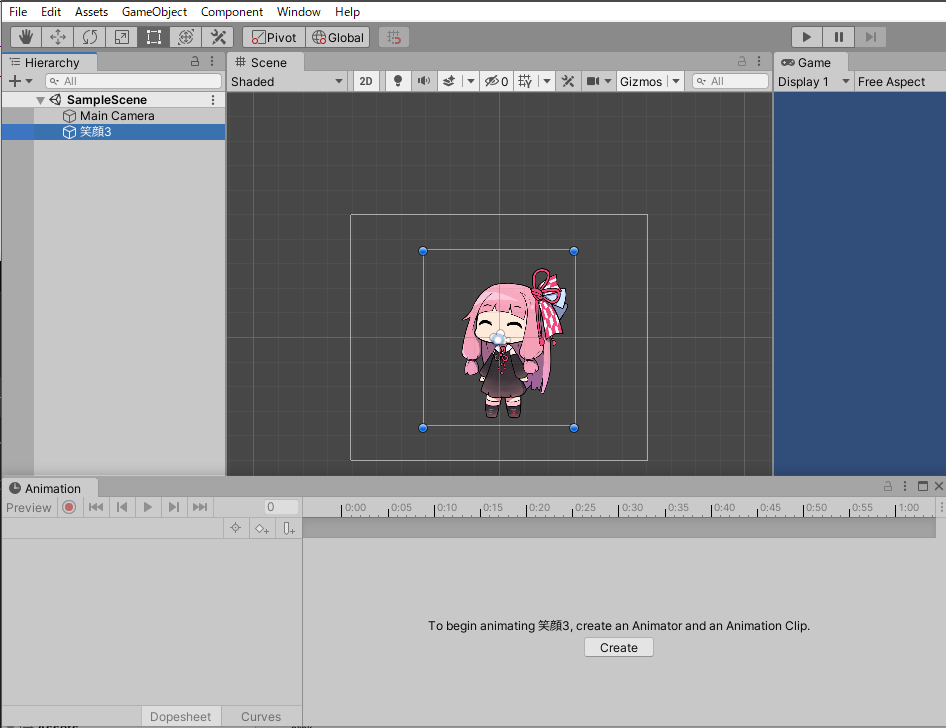The width and height of the screenshot is (946, 728).
Task: Toggle Gizmos in Scene view
Action: [641, 81]
